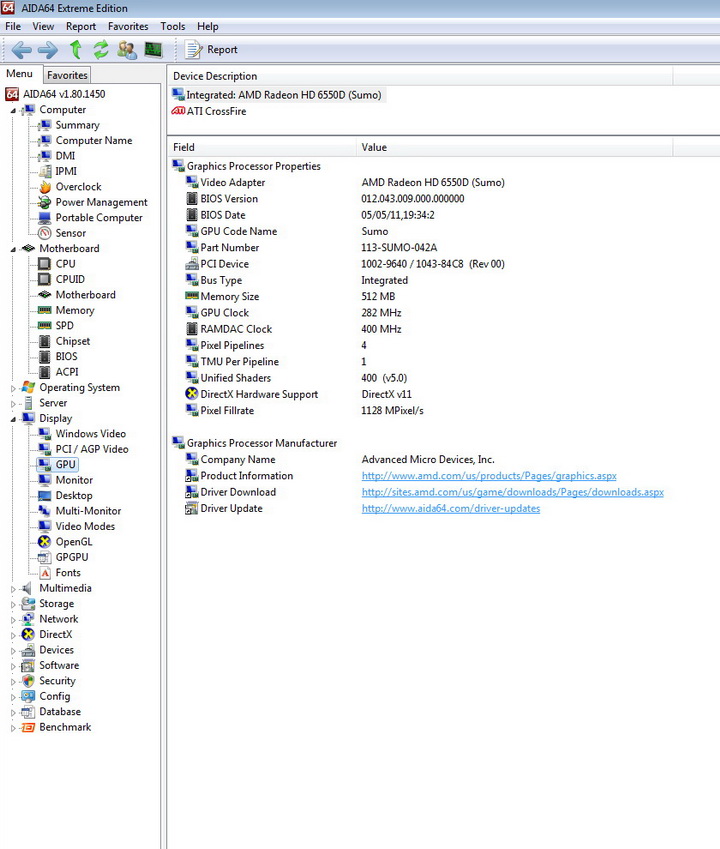
Task: Expand the Devices tree node
Action: (x=13, y=650)
